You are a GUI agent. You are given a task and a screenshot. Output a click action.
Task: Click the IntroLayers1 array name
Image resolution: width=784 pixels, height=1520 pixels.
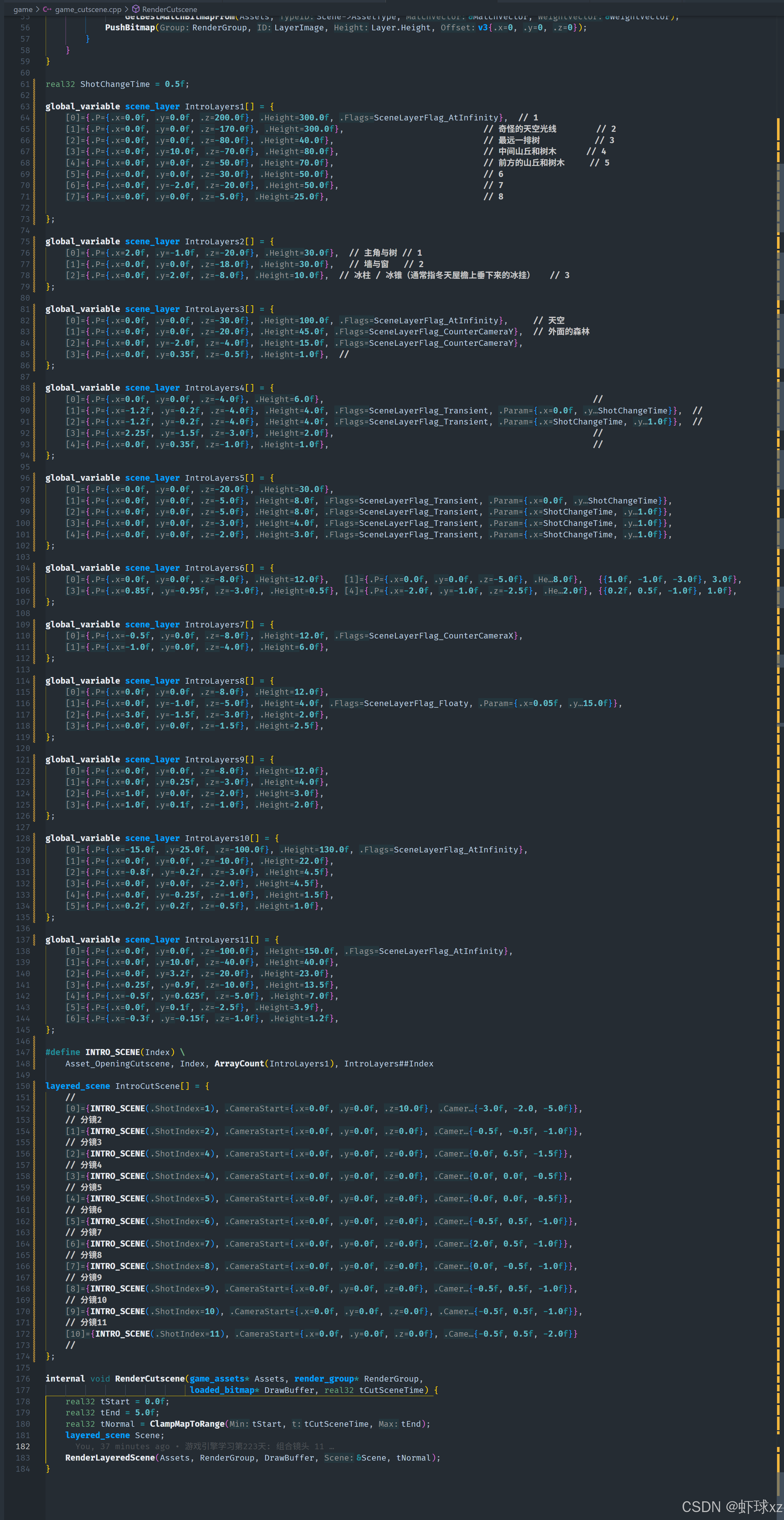point(214,107)
